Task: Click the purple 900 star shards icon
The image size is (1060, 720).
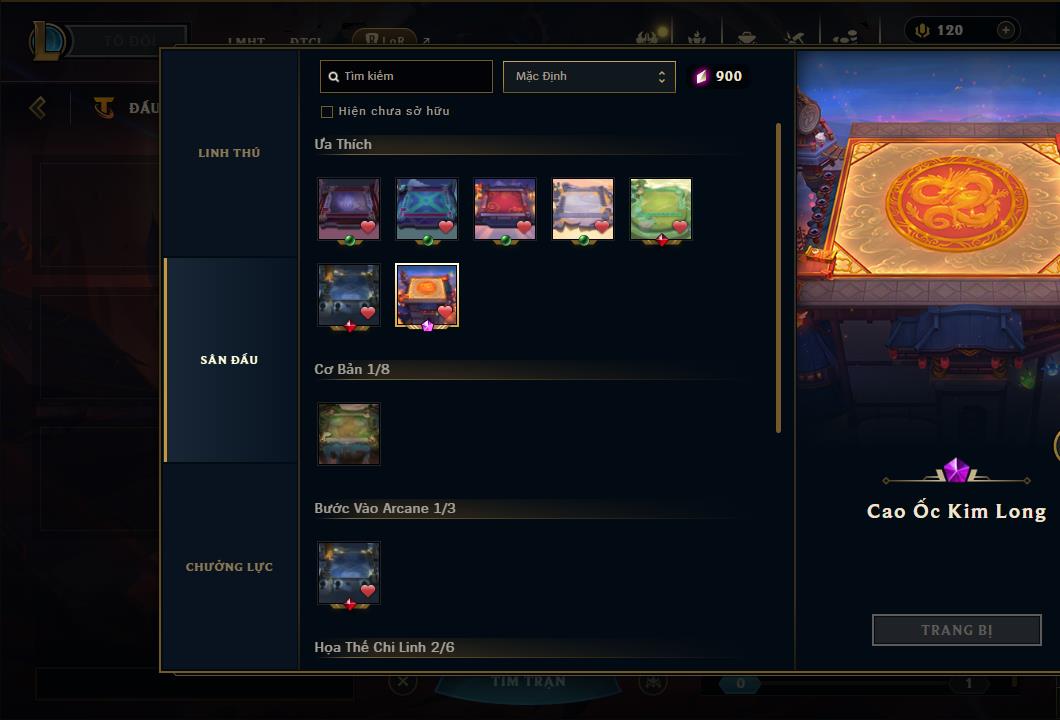Action: point(701,76)
